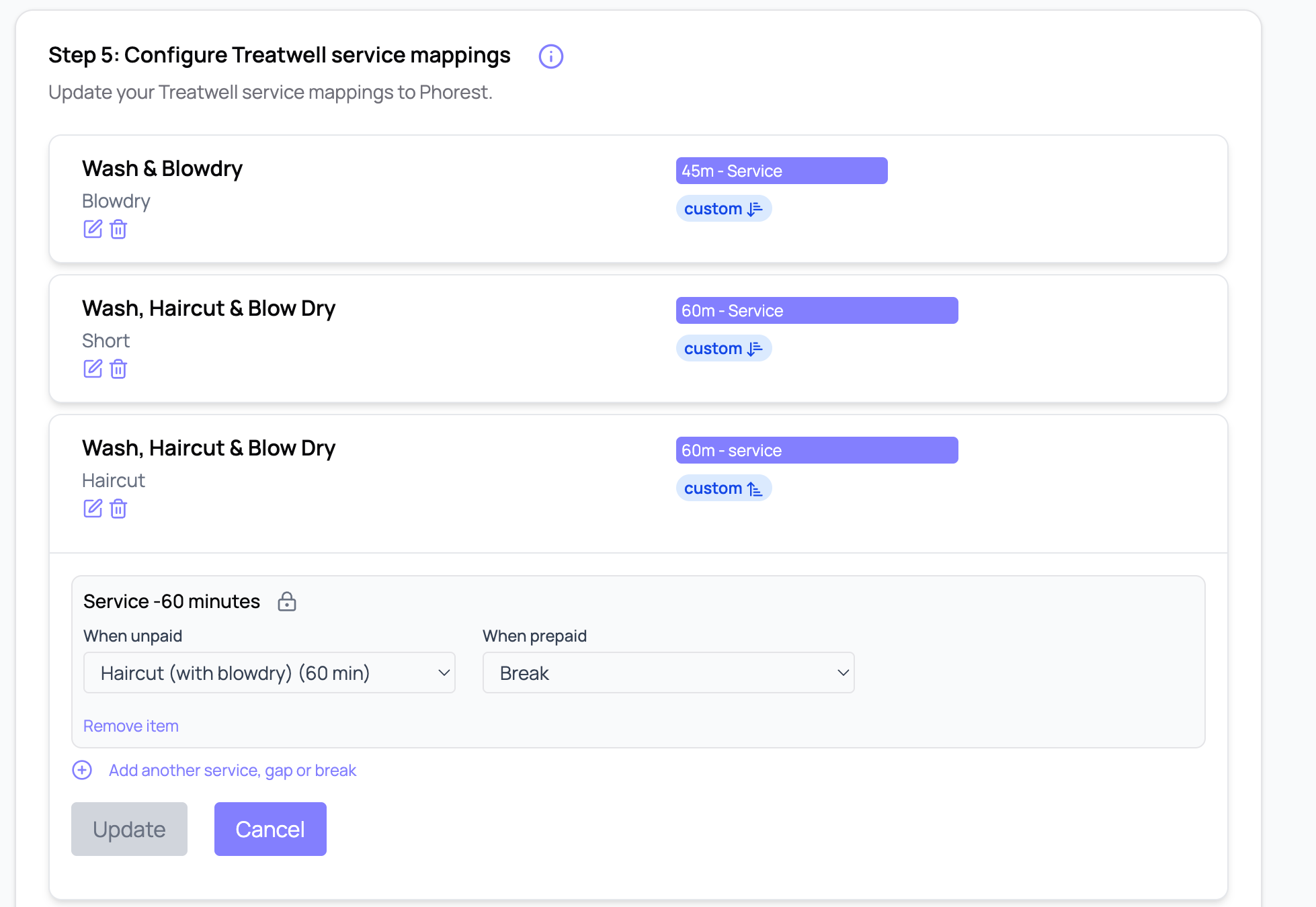
Task: Click custom tag under 45m - Service
Action: click(x=724, y=209)
